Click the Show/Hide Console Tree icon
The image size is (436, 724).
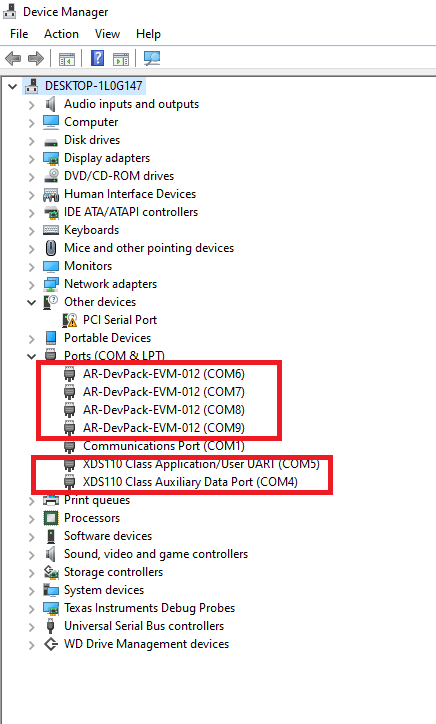click(x=67, y=59)
